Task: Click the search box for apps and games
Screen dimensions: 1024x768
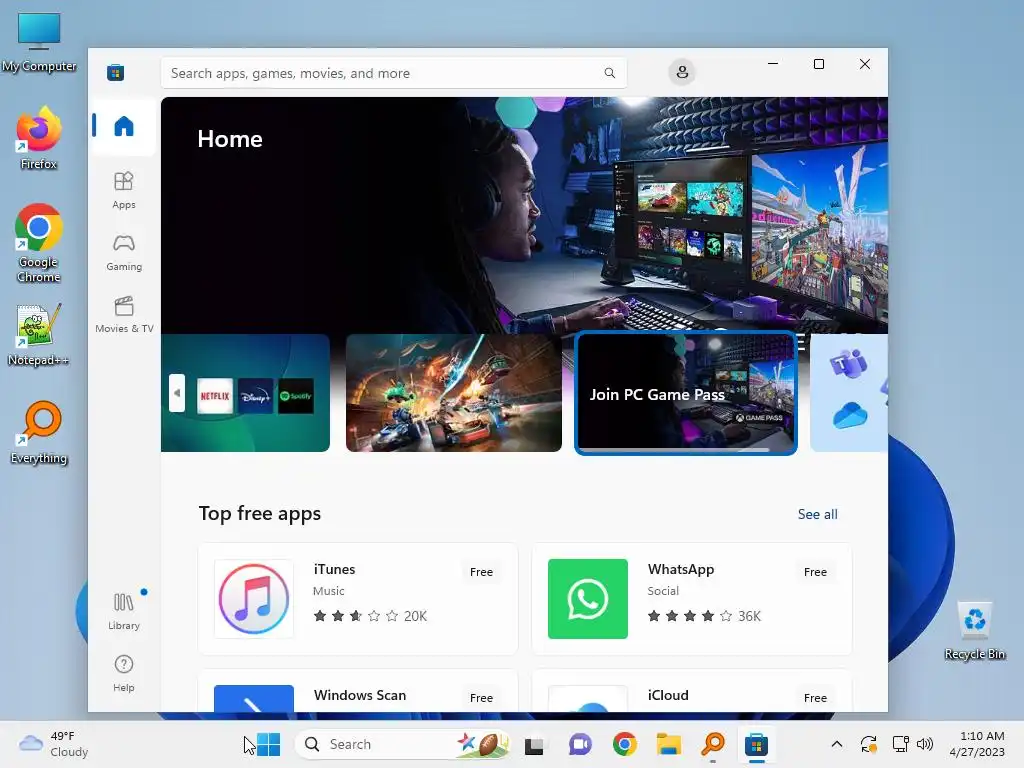Action: [394, 73]
